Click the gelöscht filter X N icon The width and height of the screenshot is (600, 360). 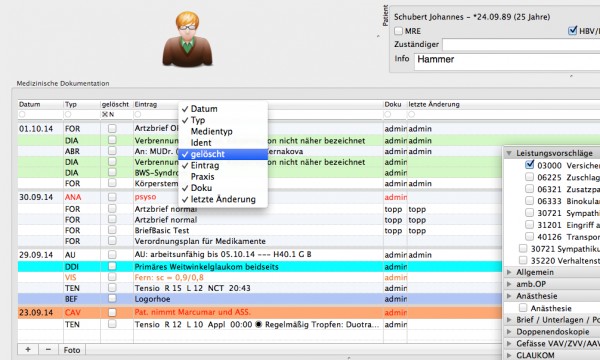click(108, 114)
